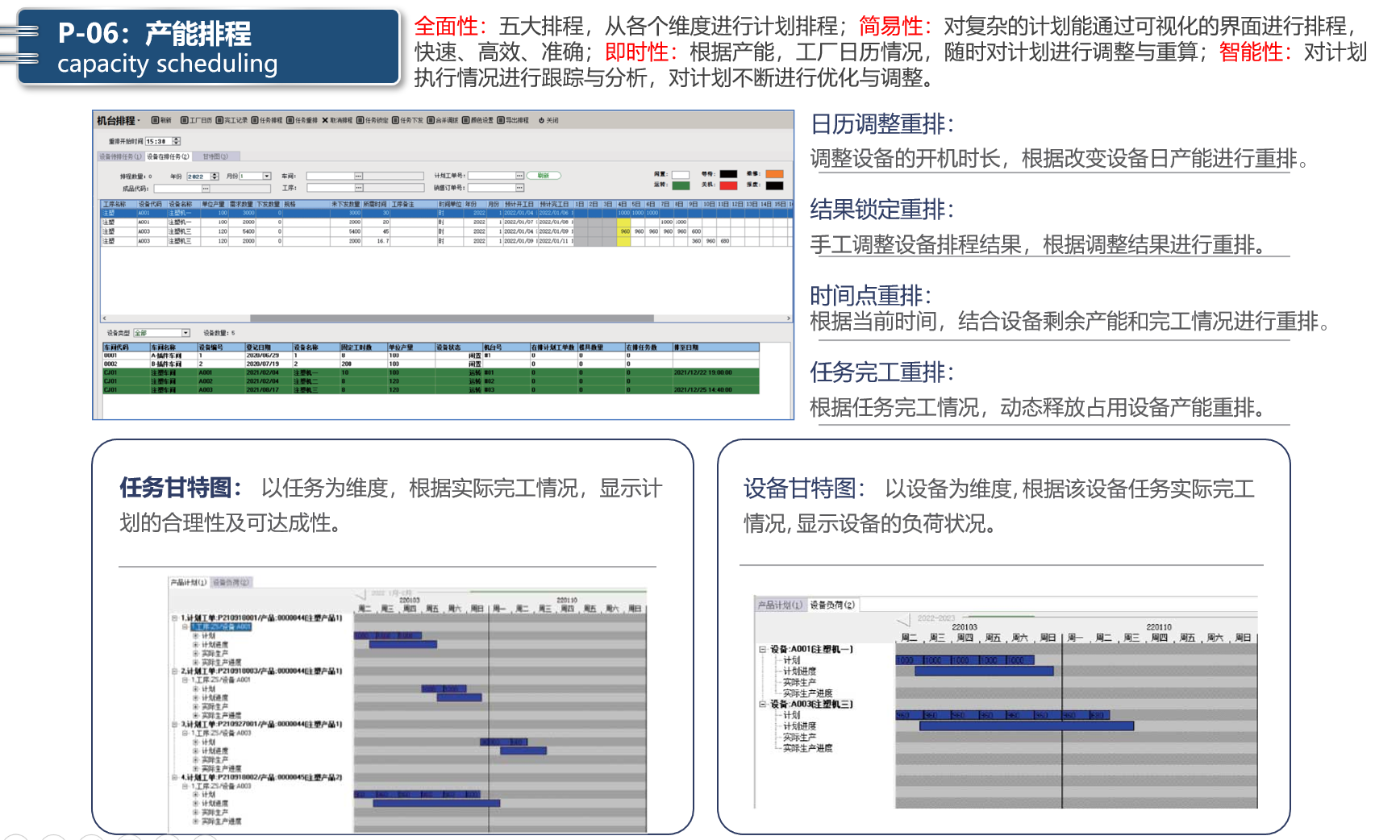The width and height of the screenshot is (1400, 840).
Task: Collapse the 设备:A001 node in equipment Gantt
Action: pyautogui.click(x=762, y=649)
